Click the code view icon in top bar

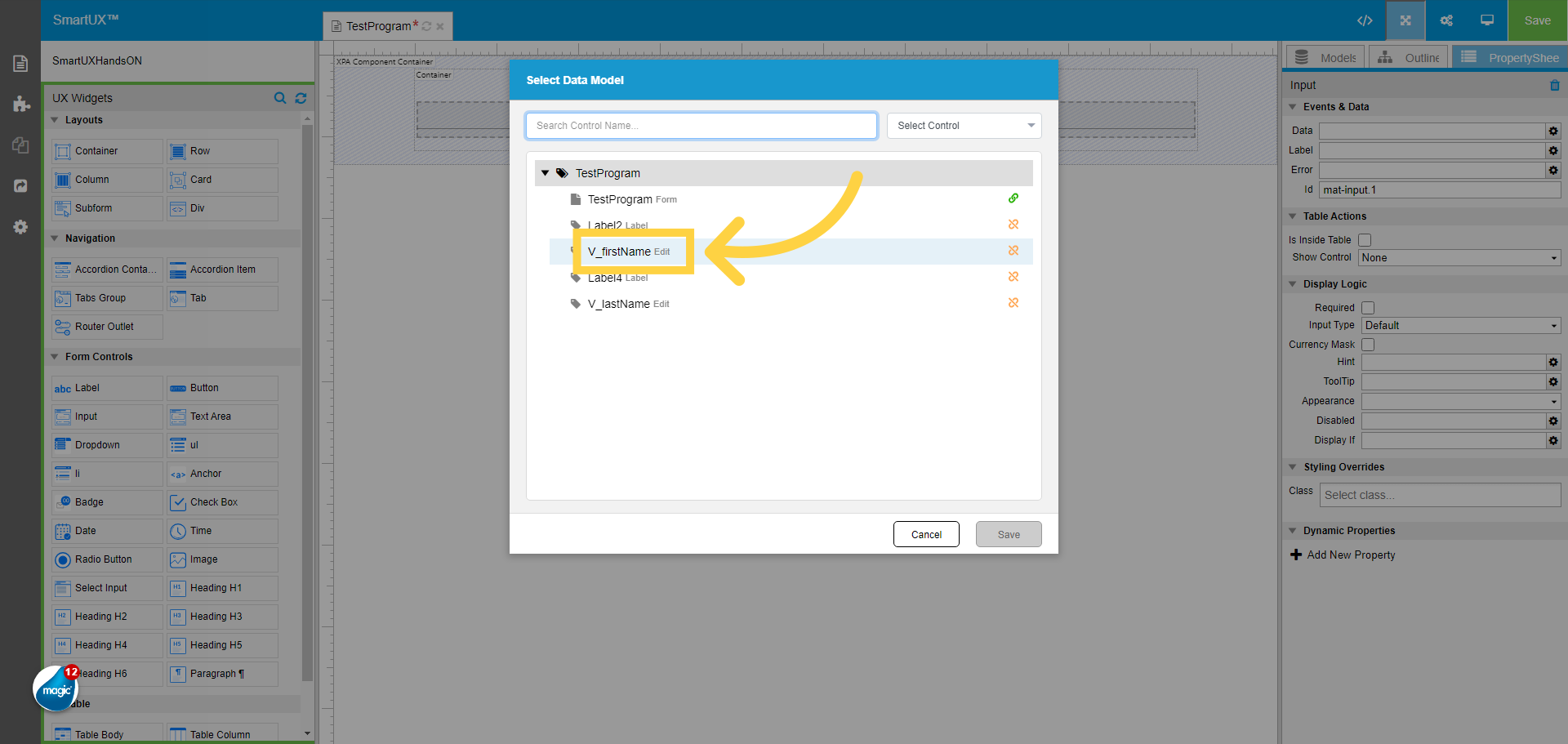pos(1365,20)
